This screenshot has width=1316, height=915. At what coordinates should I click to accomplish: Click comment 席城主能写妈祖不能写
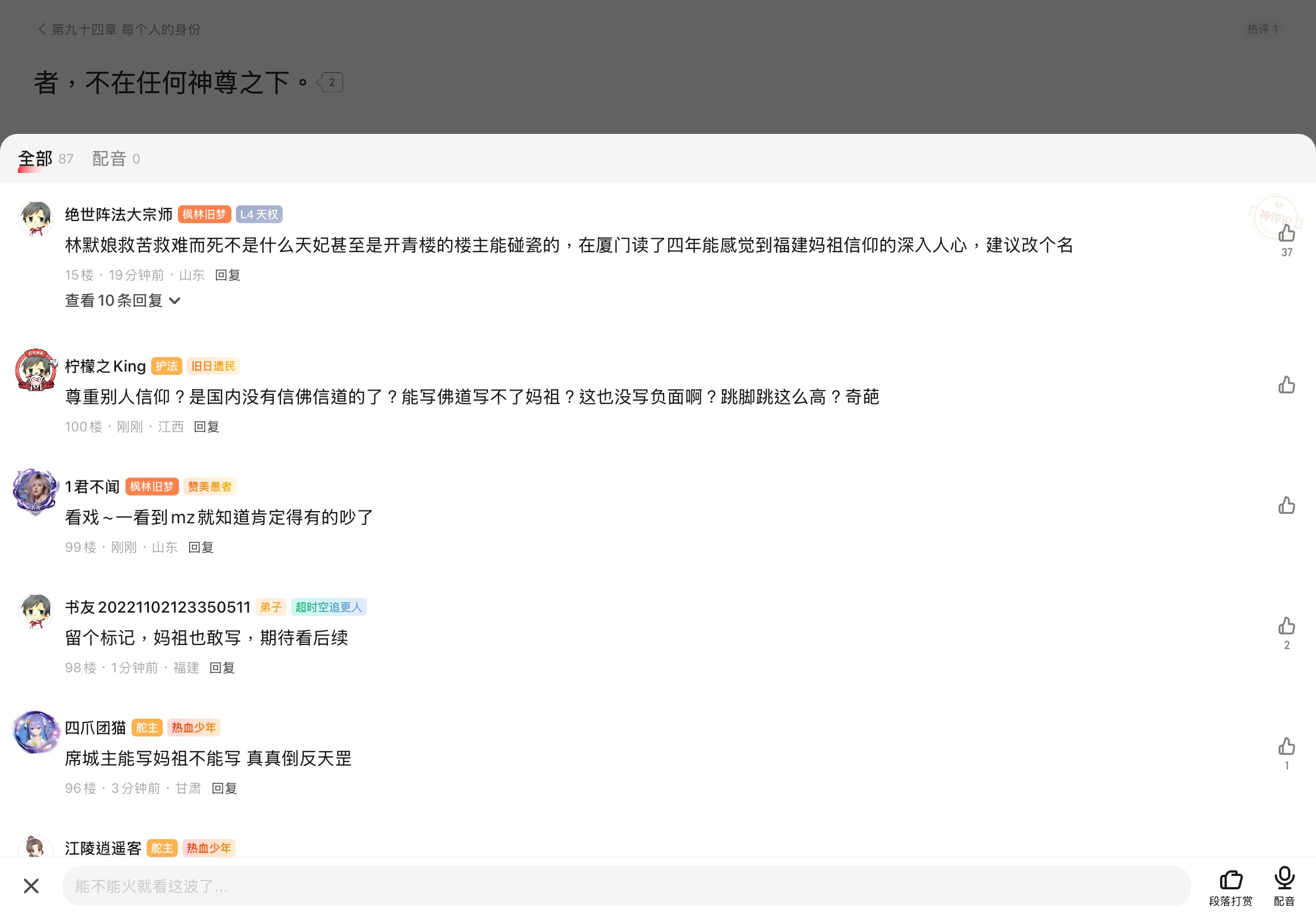click(x=209, y=758)
